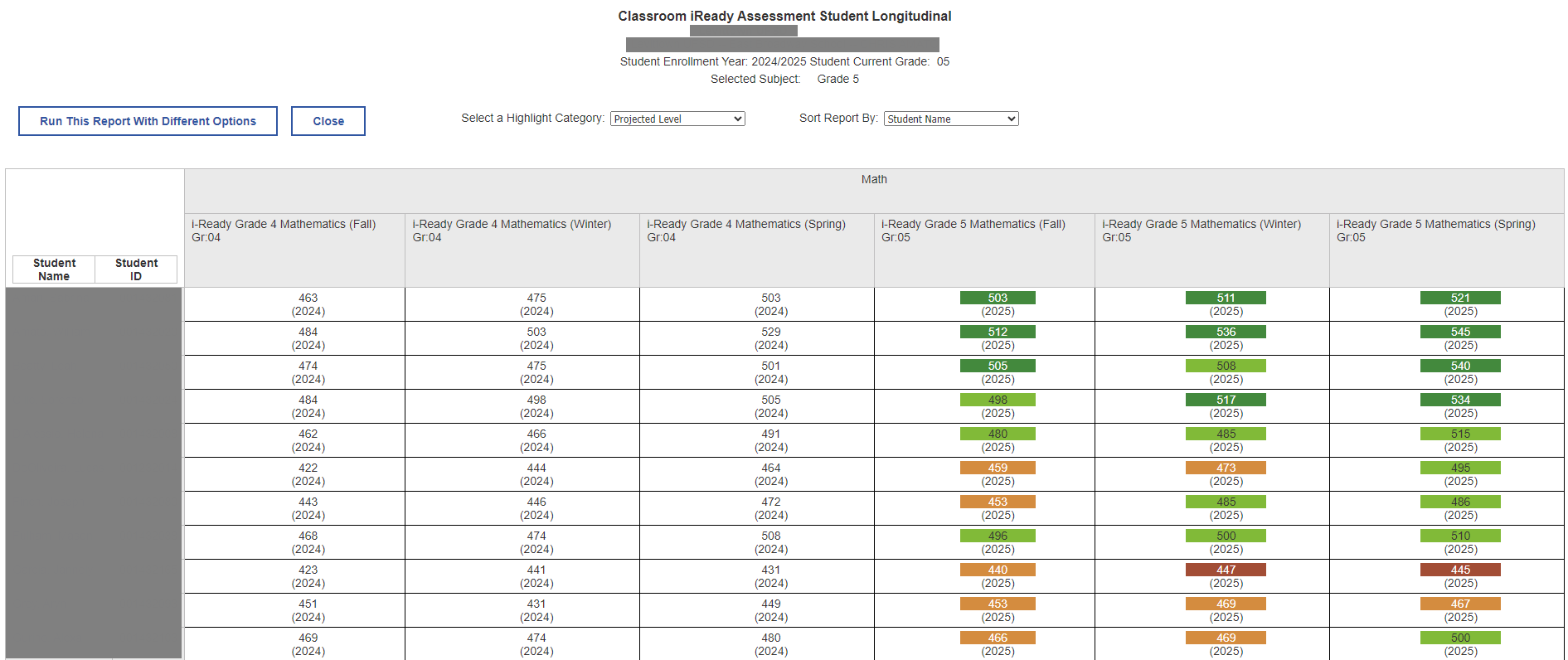
Task: Click the orange 440 score
Action: (x=998, y=570)
